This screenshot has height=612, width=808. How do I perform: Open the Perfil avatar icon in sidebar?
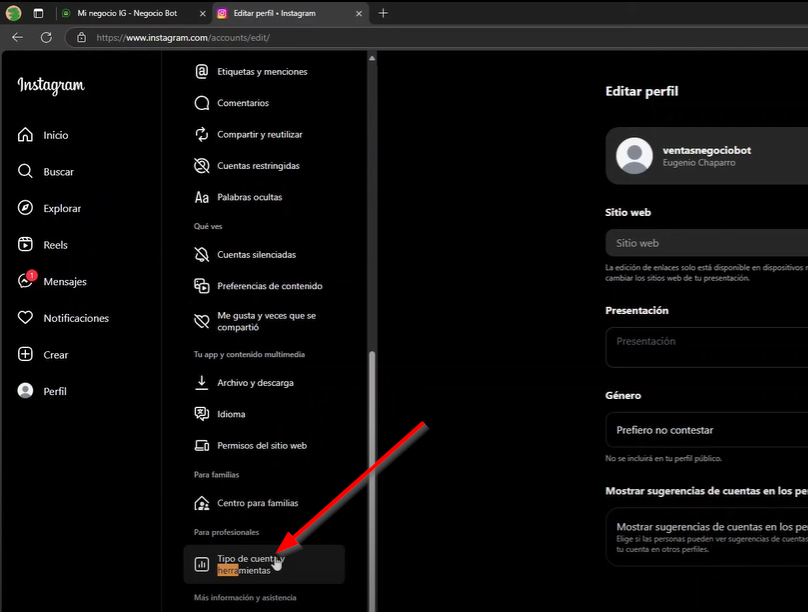[x=25, y=391]
